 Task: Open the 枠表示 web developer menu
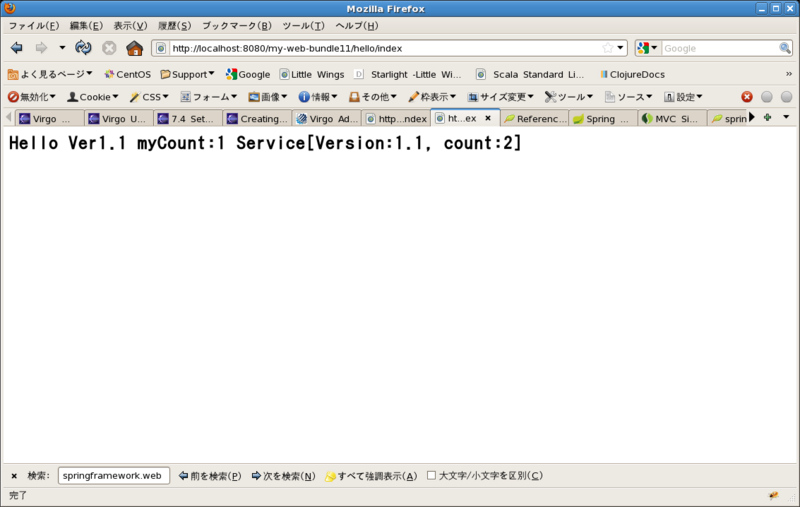[x=432, y=97]
